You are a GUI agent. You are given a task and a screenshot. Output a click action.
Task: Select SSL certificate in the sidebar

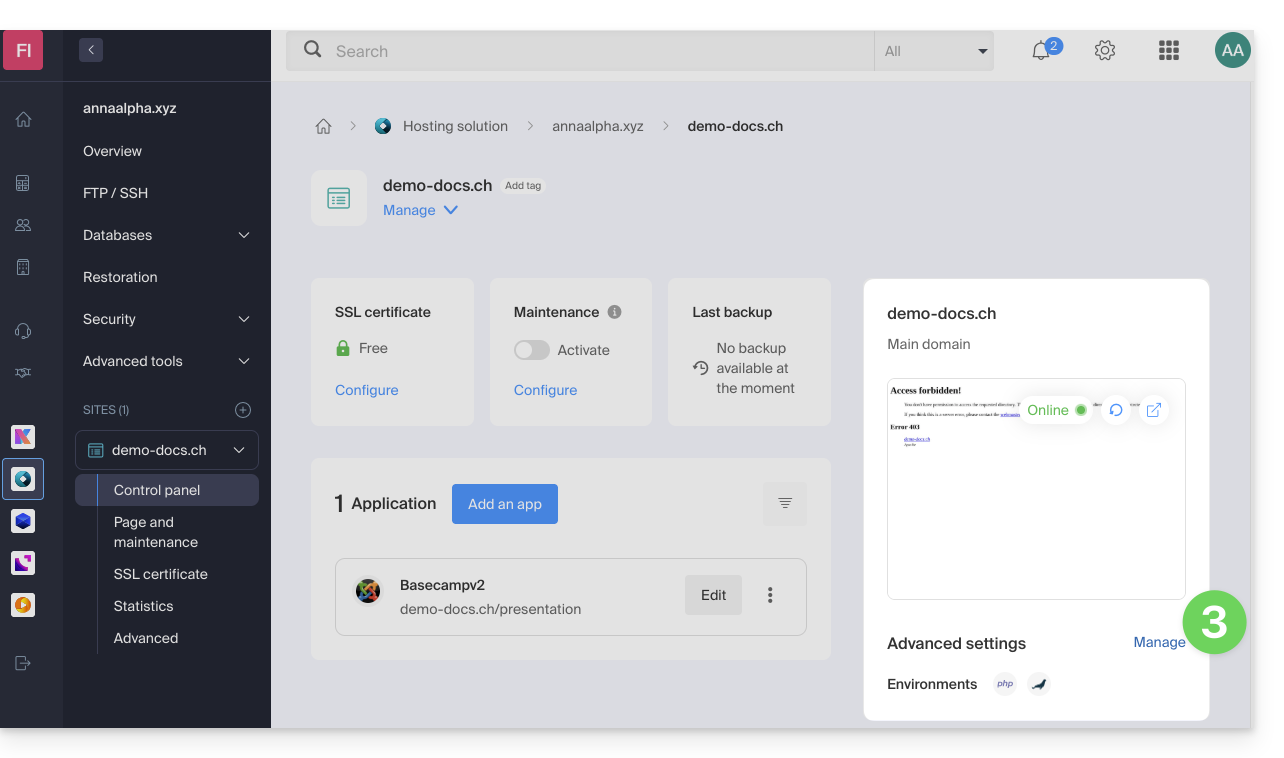point(160,574)
